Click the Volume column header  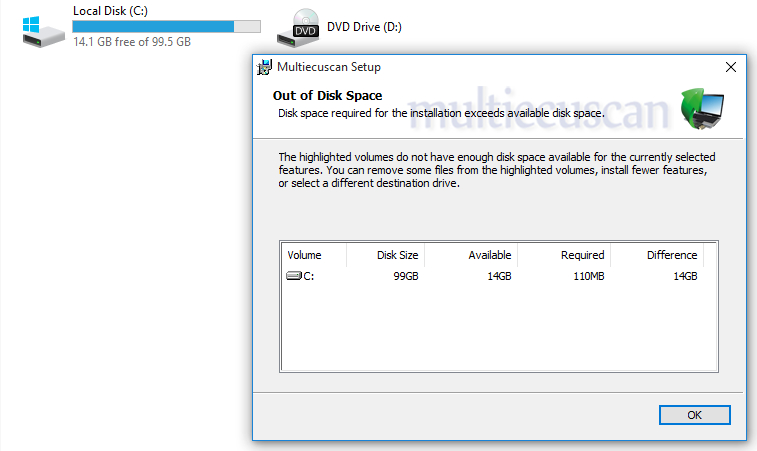pyautogui.click(x=314, y=255)
